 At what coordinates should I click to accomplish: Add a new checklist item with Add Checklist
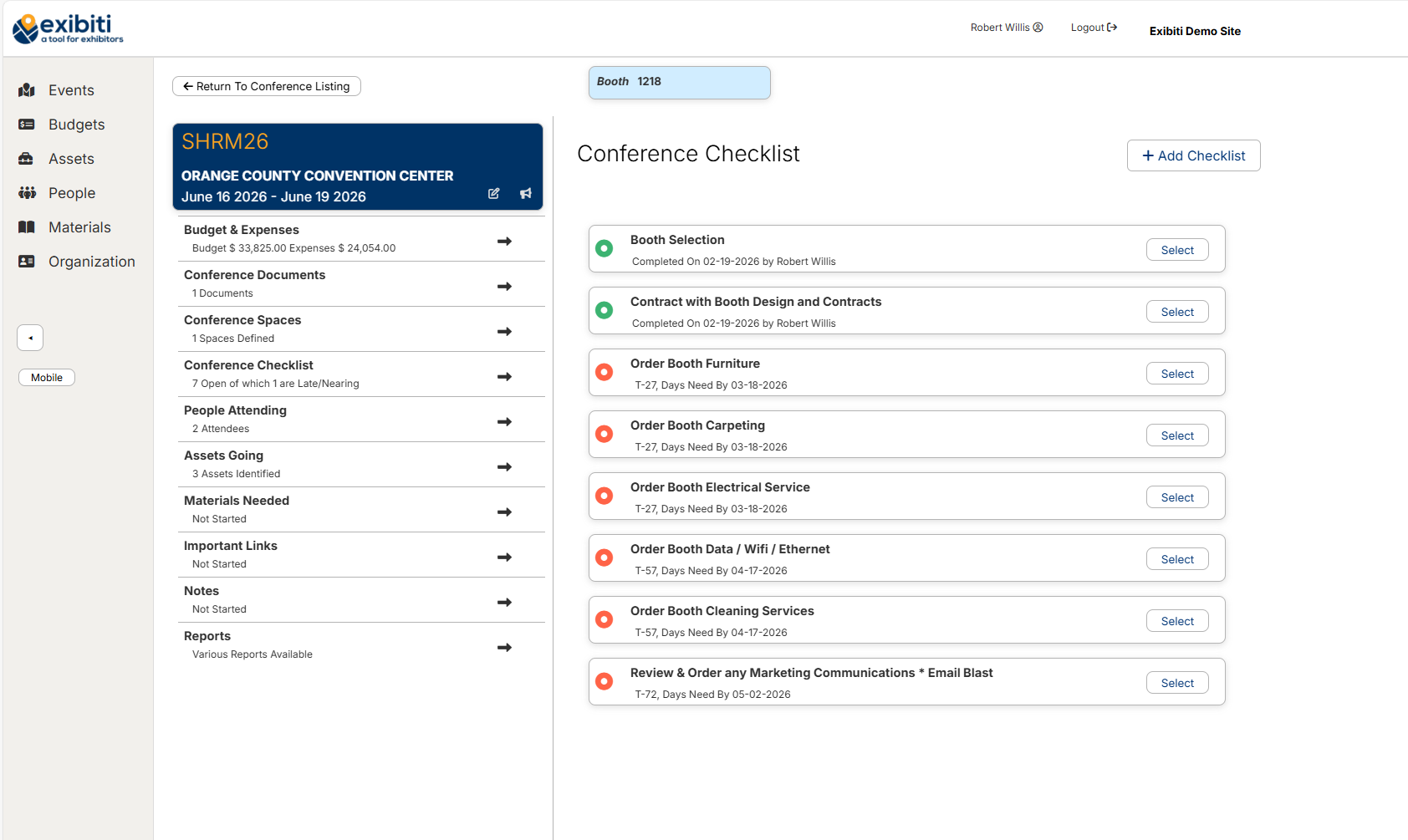[x=1193, y=155]
